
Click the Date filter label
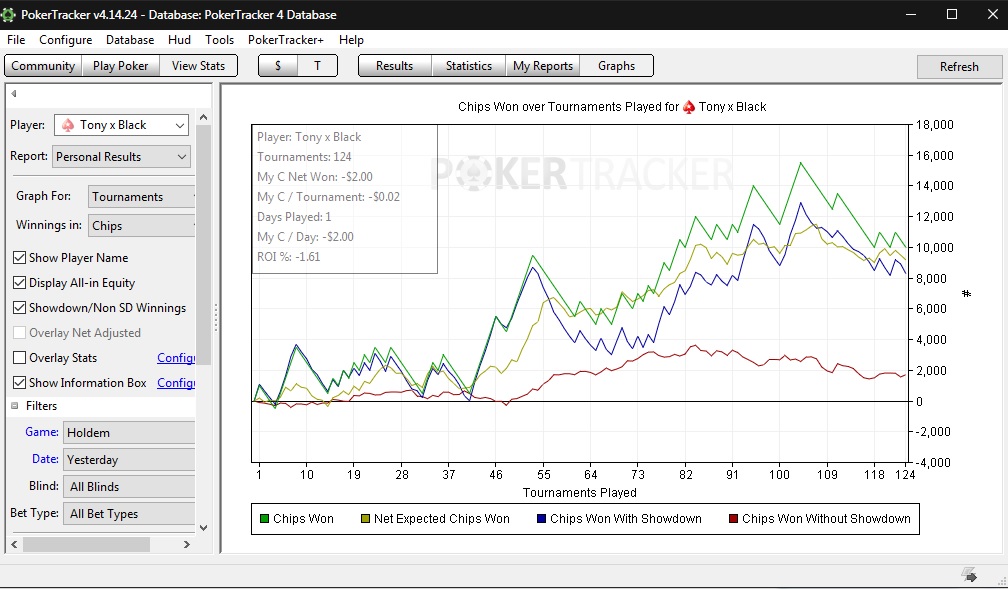click(45, 459)
